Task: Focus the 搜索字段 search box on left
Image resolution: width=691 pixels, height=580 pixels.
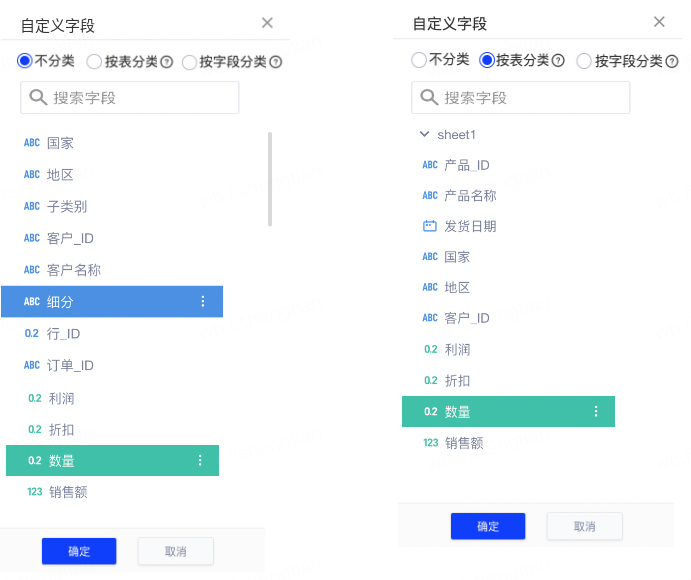Action: [140, 98]
